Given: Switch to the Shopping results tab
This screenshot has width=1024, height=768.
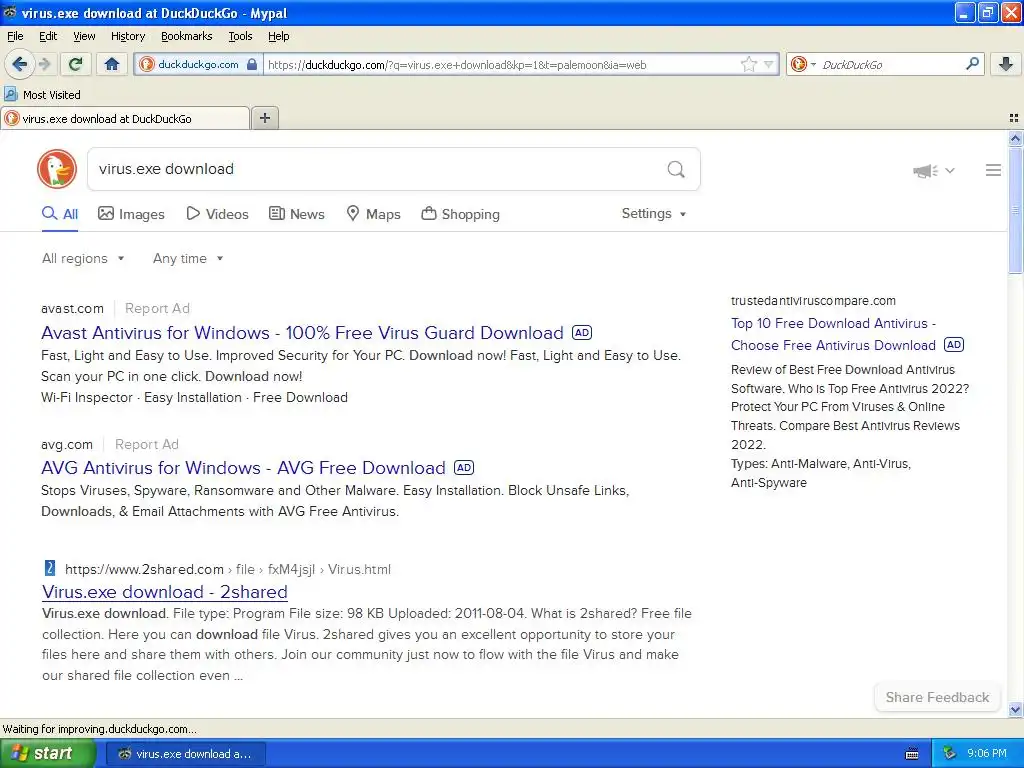Looking at the screenshot, I should click(460, 214).
